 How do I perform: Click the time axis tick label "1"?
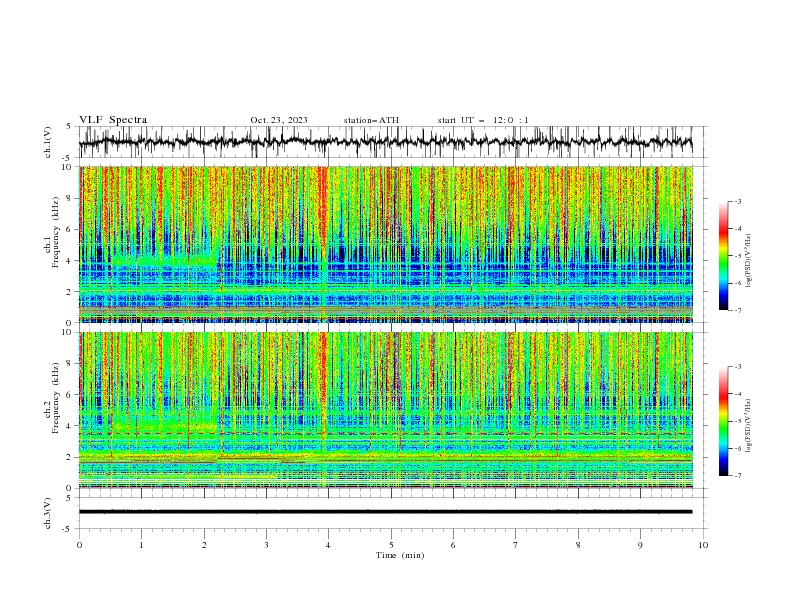coord(141,545)
